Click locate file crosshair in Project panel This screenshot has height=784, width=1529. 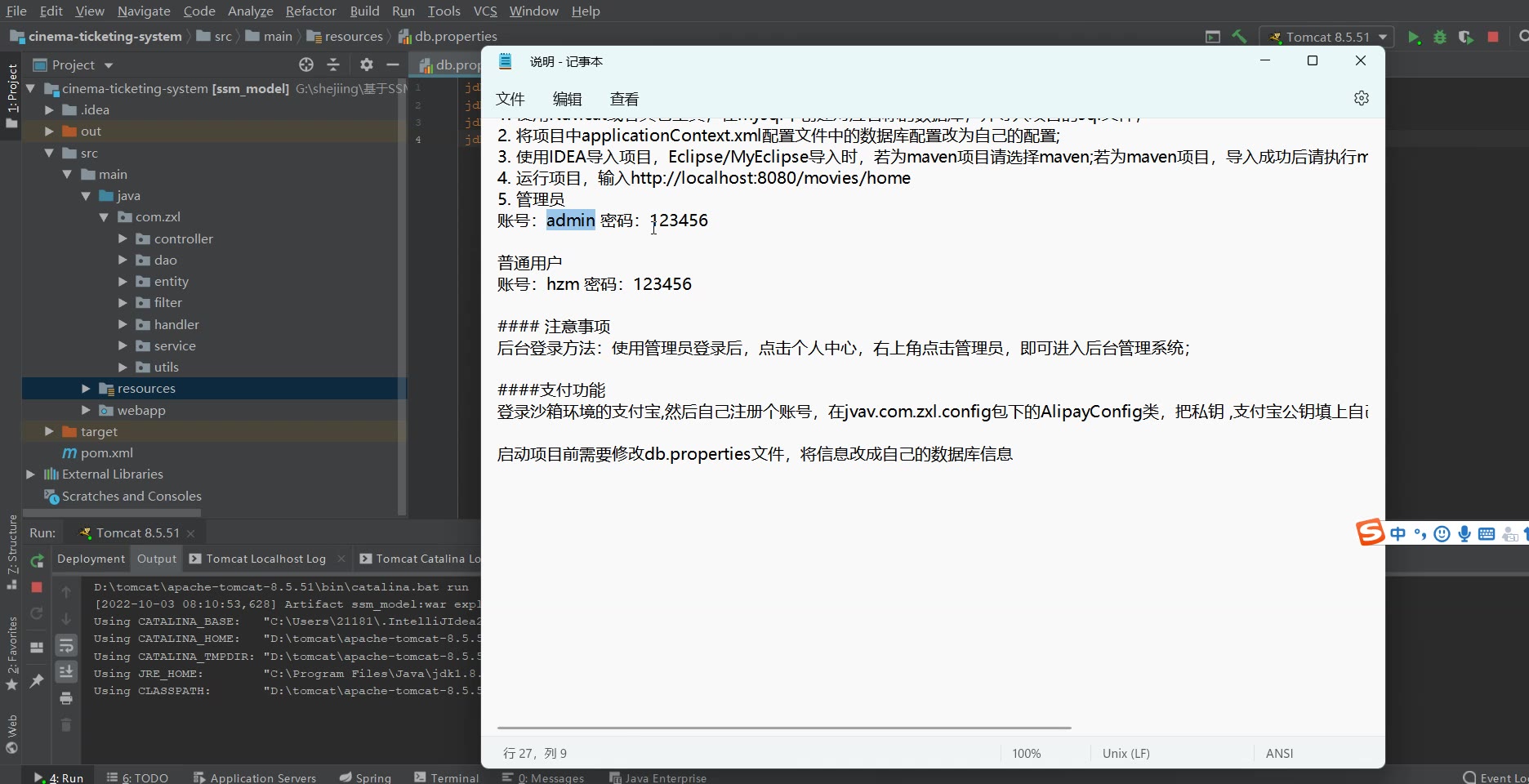click(306, 65)
